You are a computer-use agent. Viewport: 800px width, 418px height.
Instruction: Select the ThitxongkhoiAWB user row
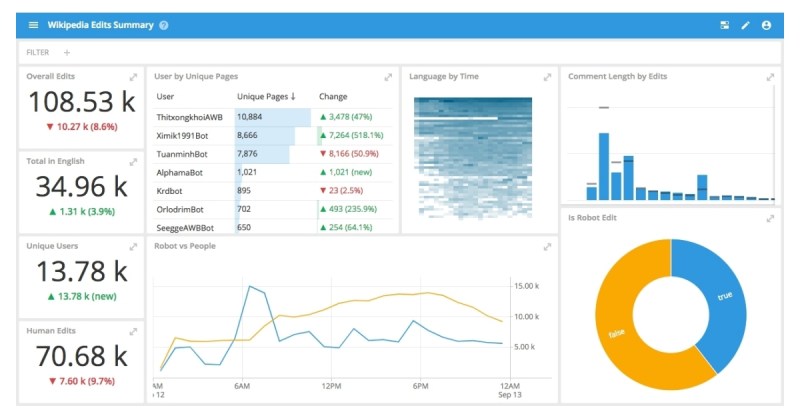point(190,117)
